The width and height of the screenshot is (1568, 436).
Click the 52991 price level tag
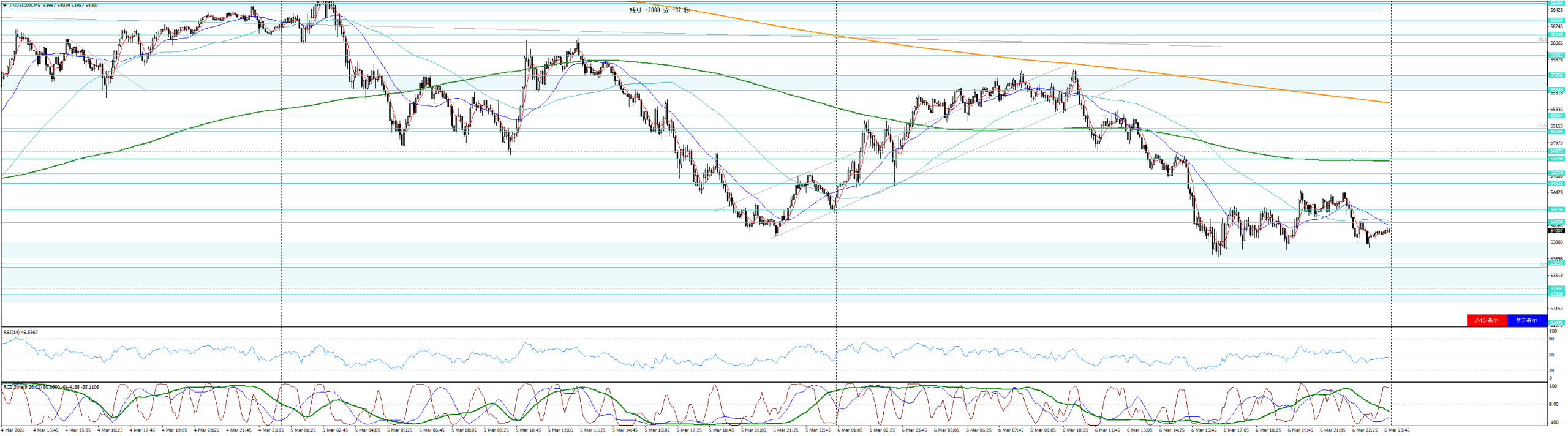[x=1556, y=323]
